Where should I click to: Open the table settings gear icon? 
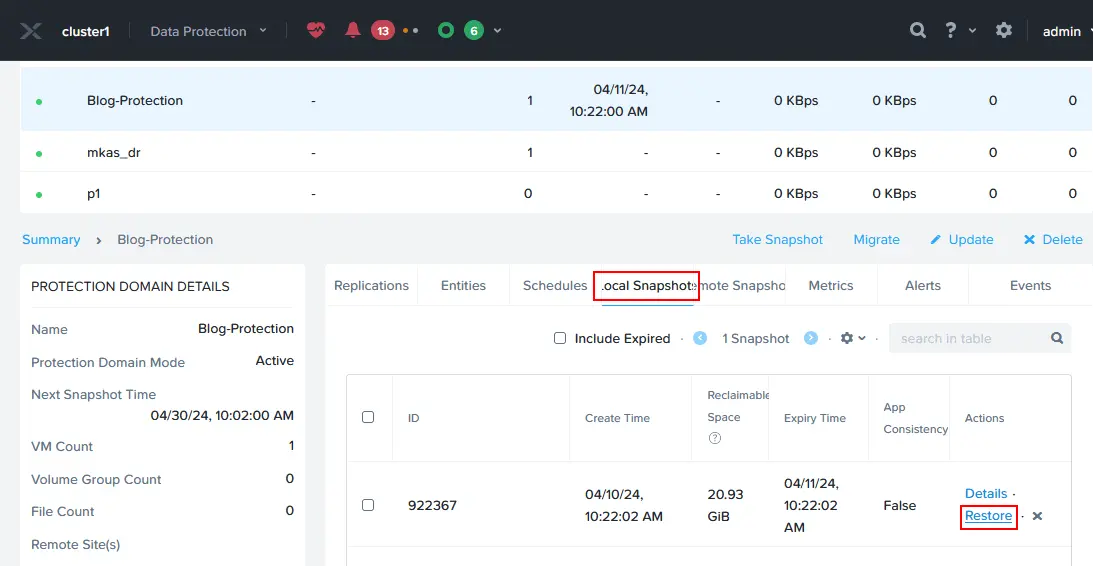847,338
